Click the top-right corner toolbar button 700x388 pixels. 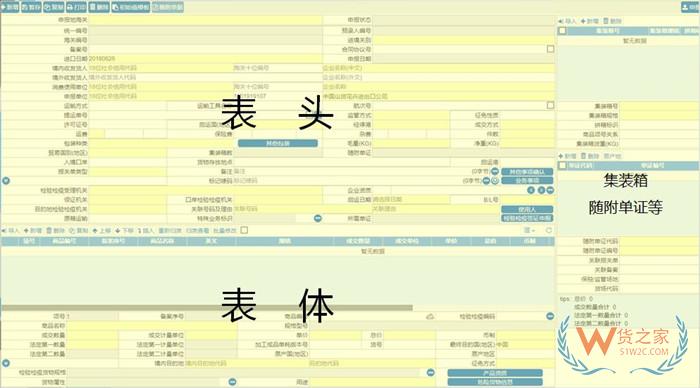(x=690, y=7)
